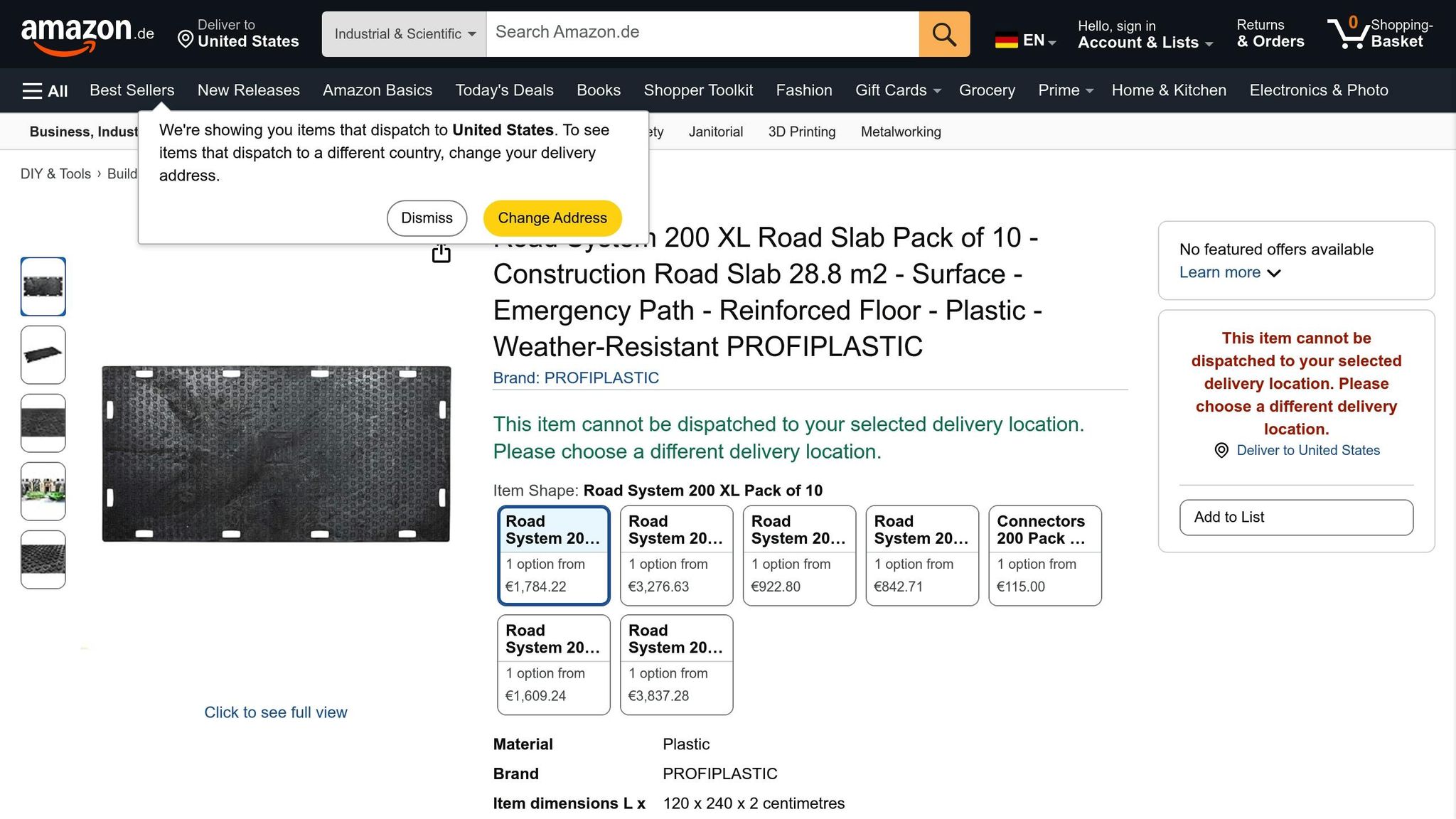Viewport: 1456px width, 819px height.
Task: Open the All hamburger menu
Action: point(45,90)
